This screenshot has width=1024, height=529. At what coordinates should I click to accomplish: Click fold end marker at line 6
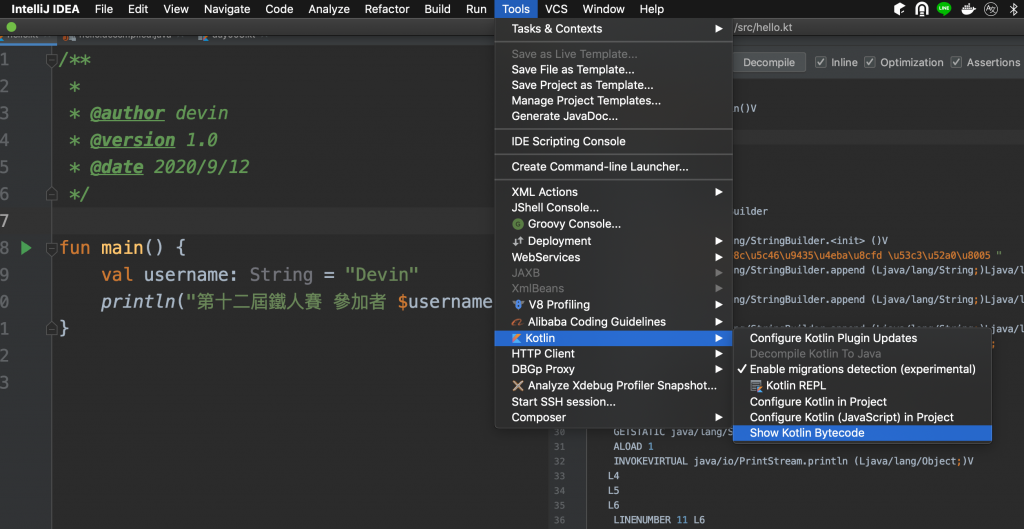point(52,194)
